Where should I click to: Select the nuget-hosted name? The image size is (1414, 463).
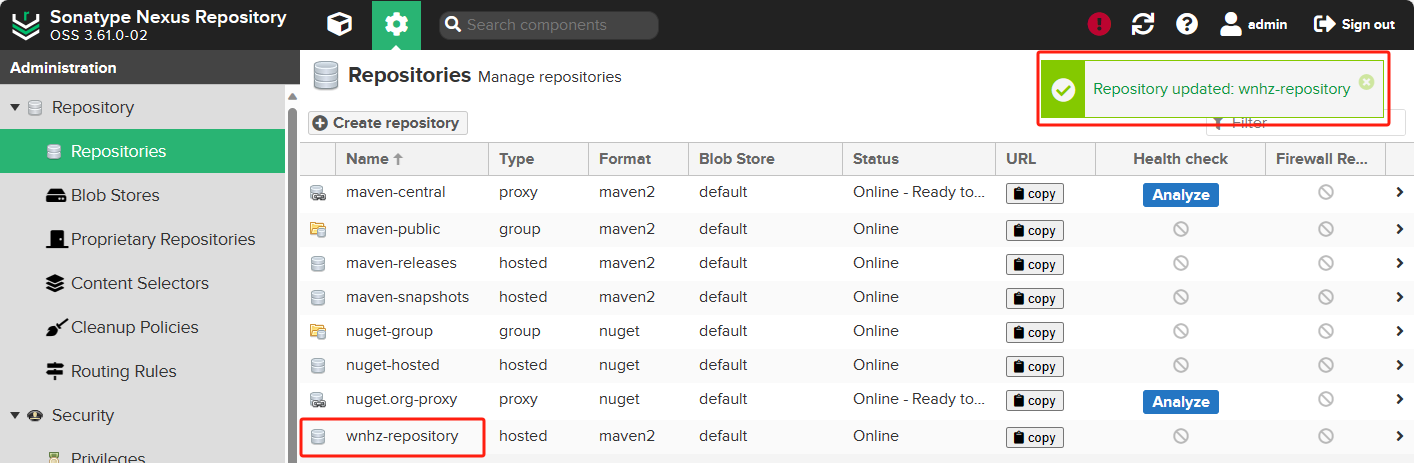point(392,365)
